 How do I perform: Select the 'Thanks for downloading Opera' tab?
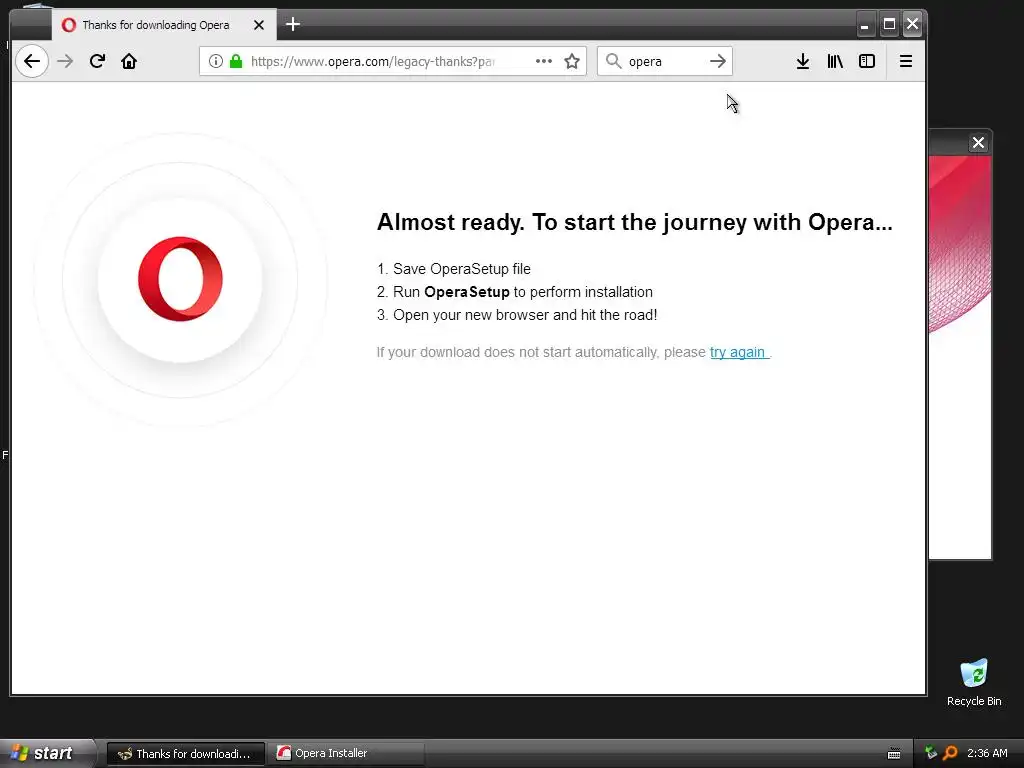(x=155, y=25)
